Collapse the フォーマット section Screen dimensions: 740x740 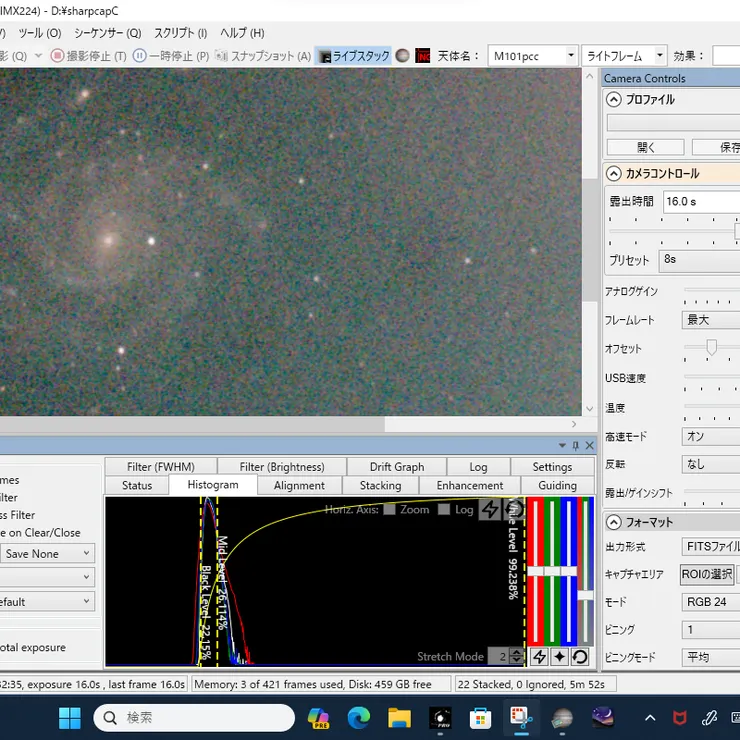pyautogui.click(x=613, y=522)
